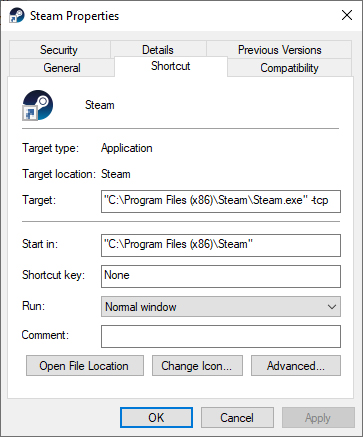Click Cancel to discard changes
The width and height of the screenshot is (363, 437).
point(237,417)
